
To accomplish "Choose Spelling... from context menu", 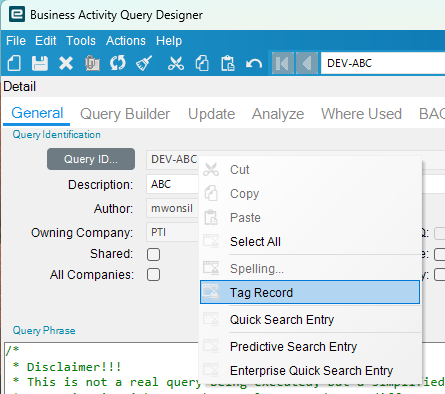I will 310,268.
